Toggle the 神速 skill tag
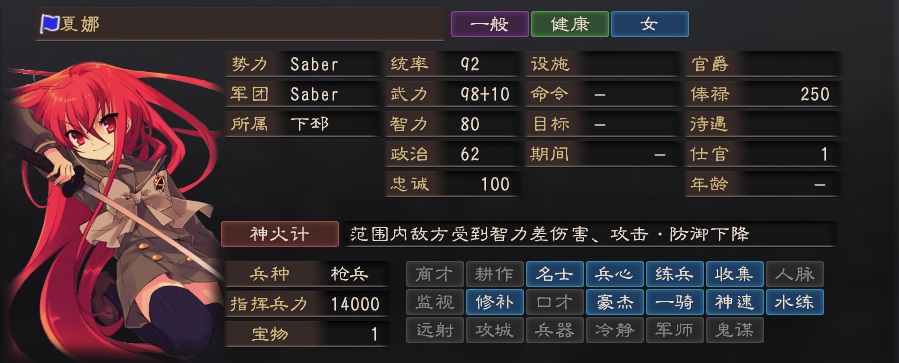Screen dimensions: 899x363 tap(734, 302)
